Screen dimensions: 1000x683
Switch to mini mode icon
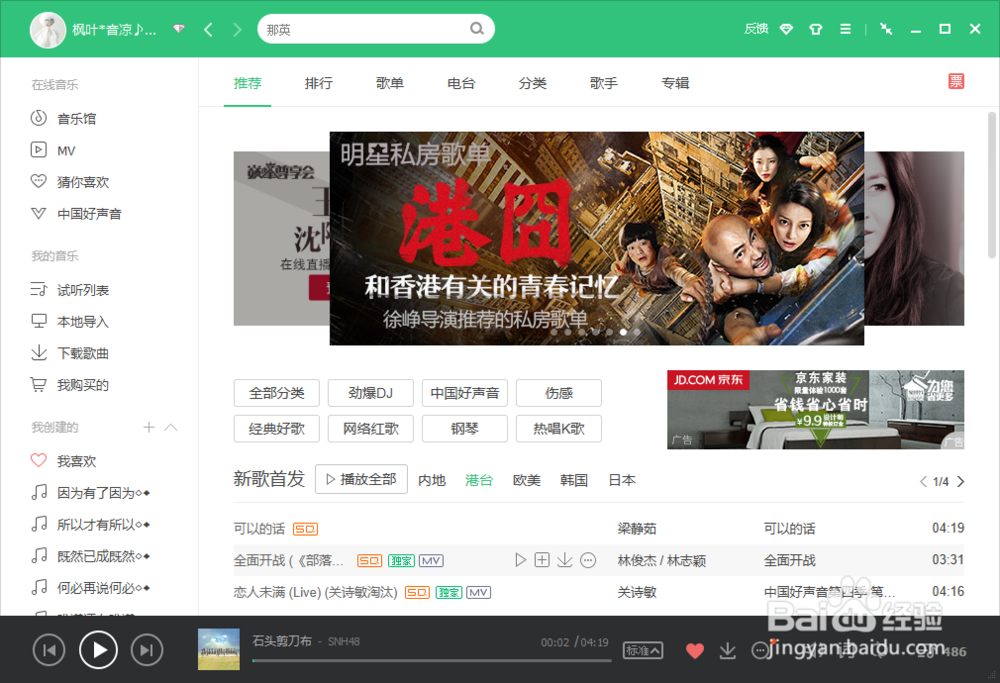[x=886, y=29]
